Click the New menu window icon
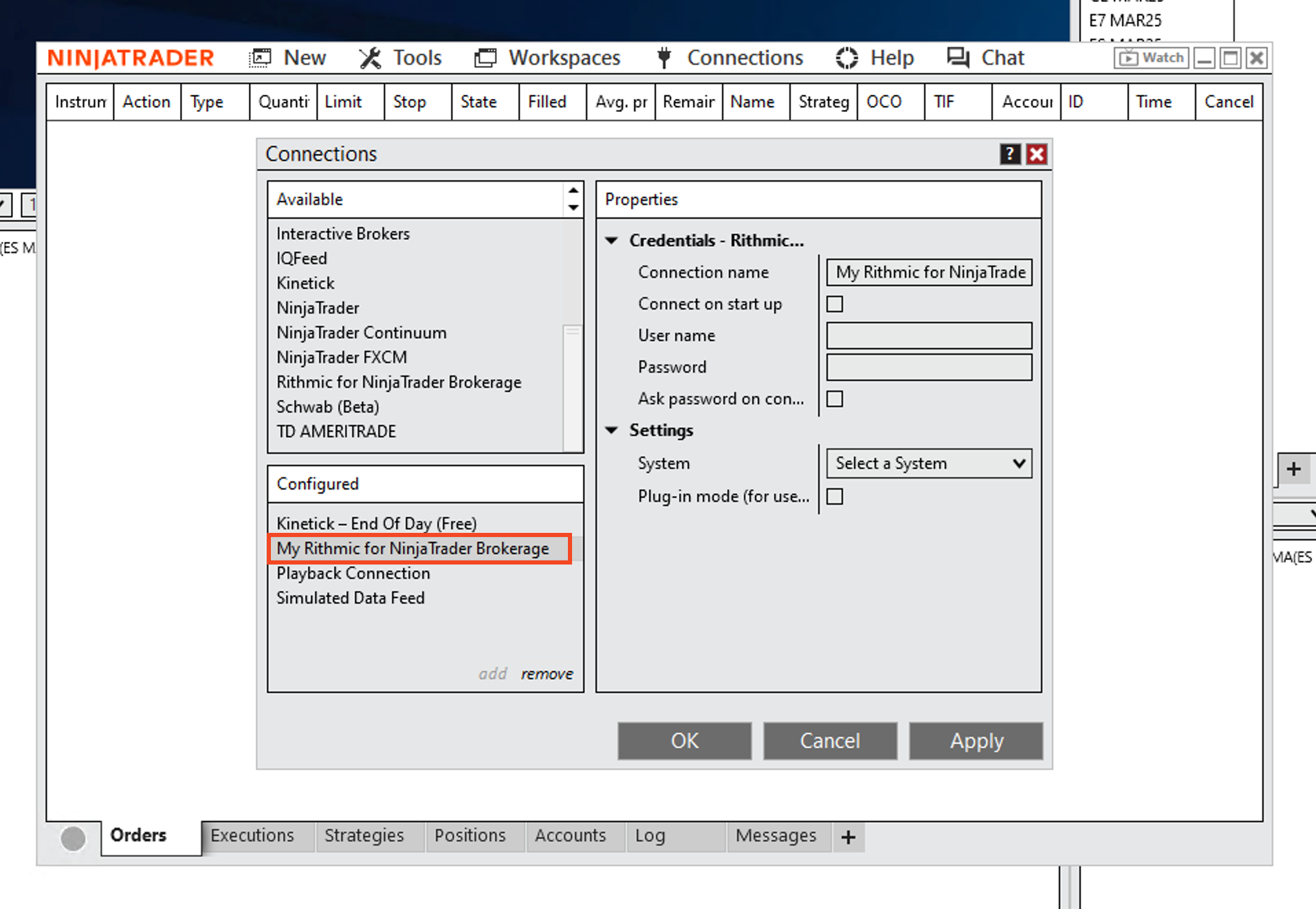 point(260,58)
